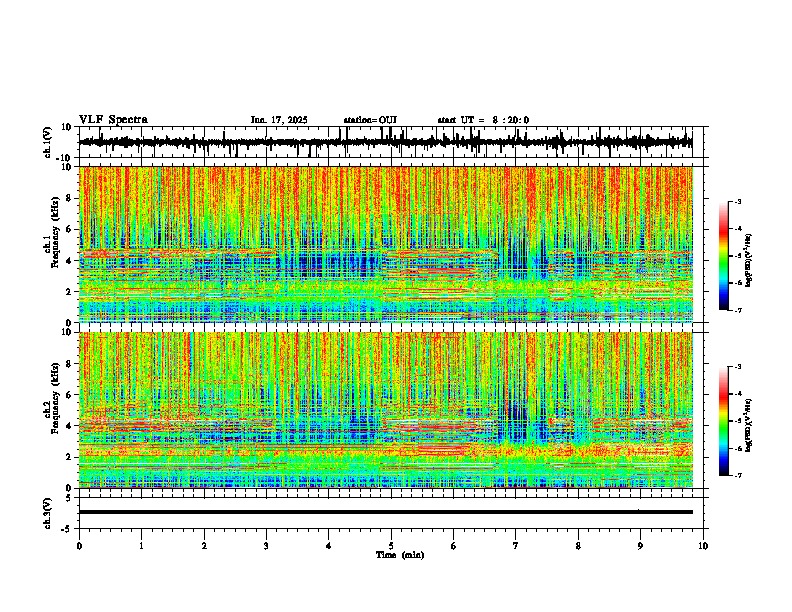The image size is (792, 612).
Task: Click the "ch.3(V)" axis label
Action: [48, 513]
